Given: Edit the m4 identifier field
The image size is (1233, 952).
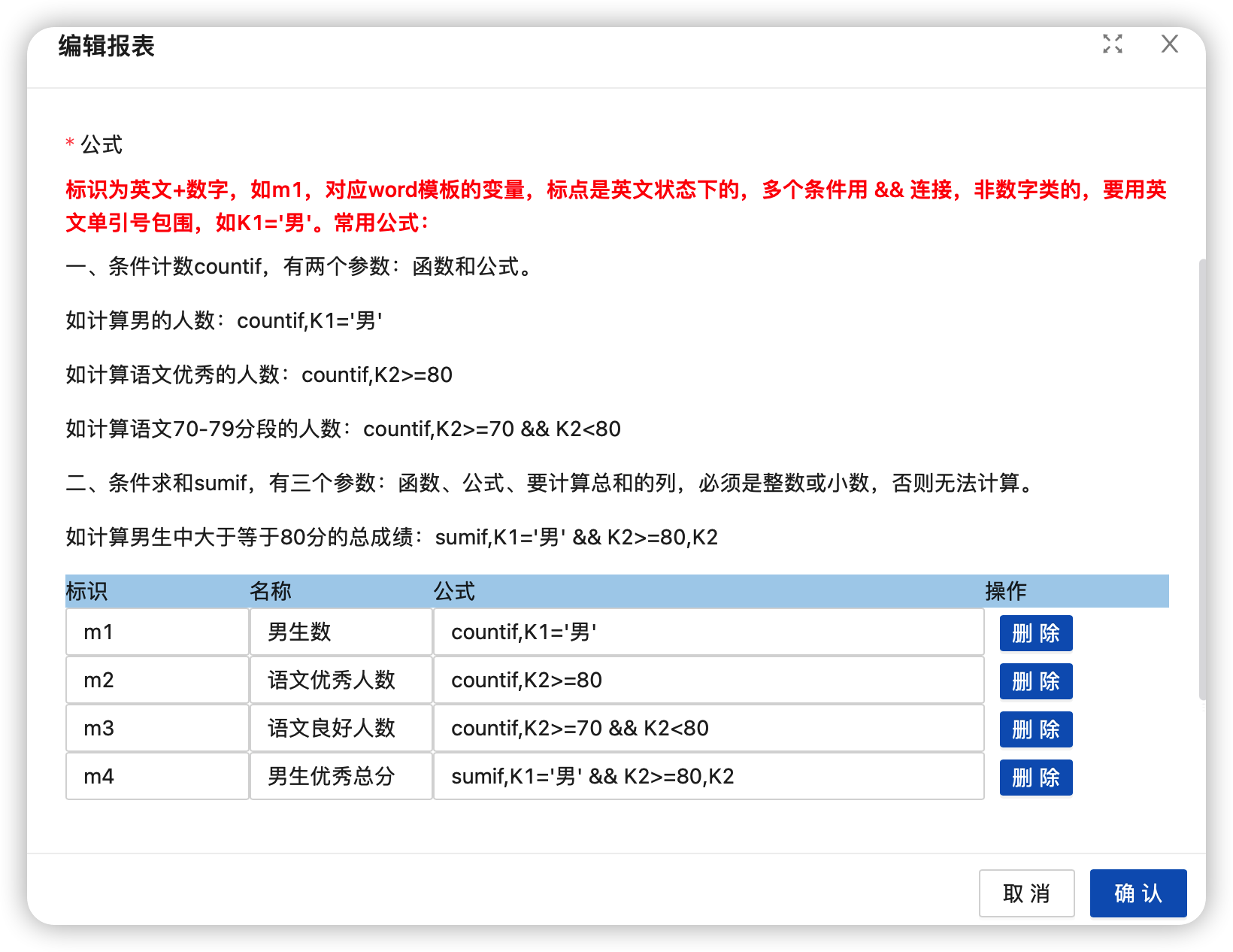Looking at the screenshot, I should [x=157, y=776].
